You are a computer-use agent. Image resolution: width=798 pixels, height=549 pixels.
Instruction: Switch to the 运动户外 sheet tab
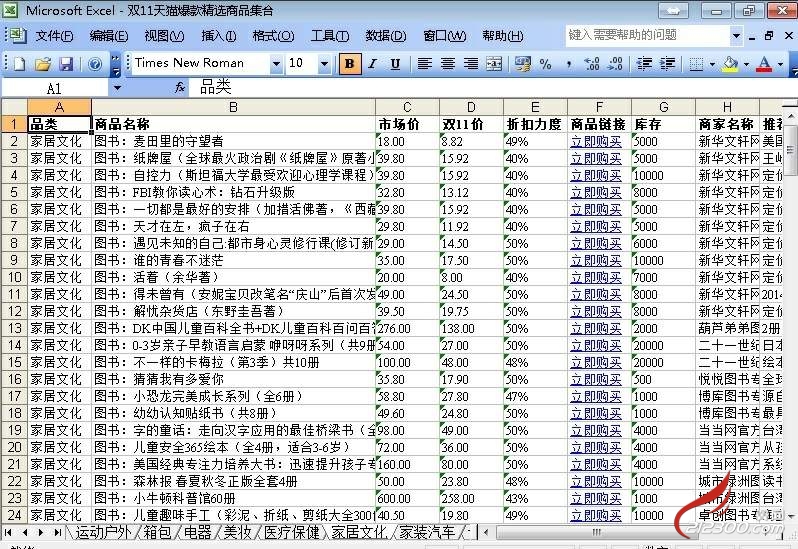click(x=103, y=532)
